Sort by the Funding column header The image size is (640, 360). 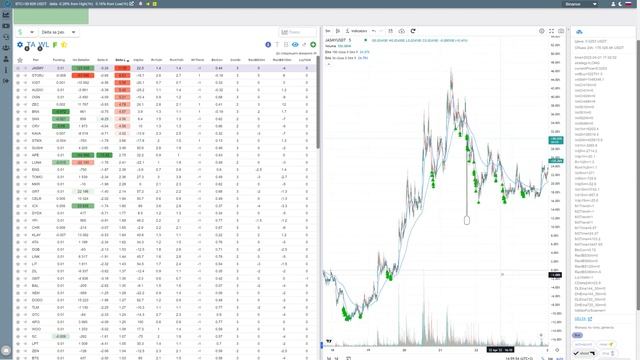59,60
